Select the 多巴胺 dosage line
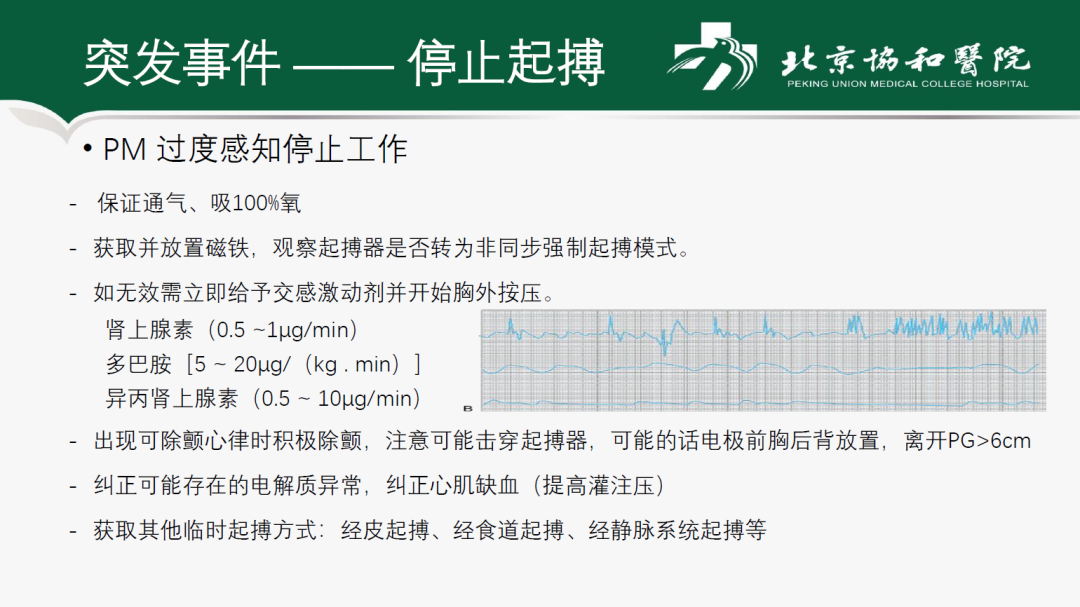Viewport: 1080px width, 607px height. [x=263, y=363]
